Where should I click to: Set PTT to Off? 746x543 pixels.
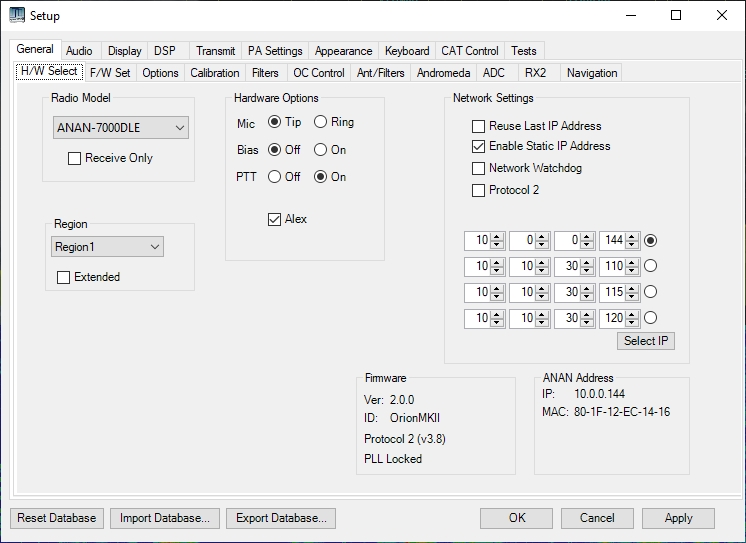(274, 177)
